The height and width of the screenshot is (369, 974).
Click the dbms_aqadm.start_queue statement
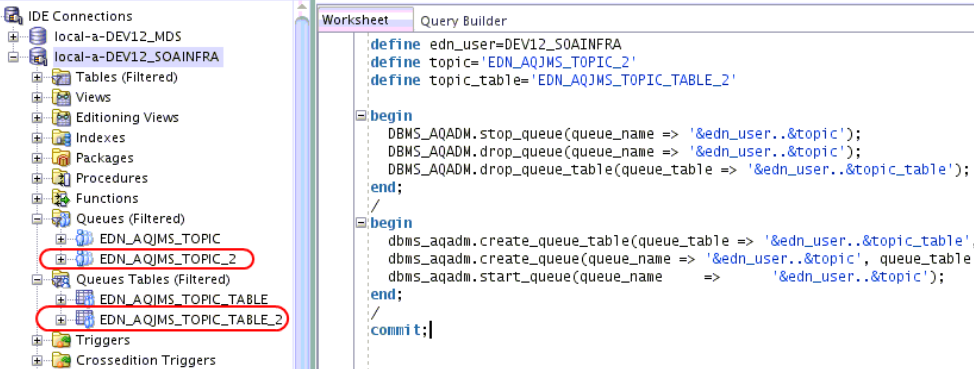click(666, 276)
